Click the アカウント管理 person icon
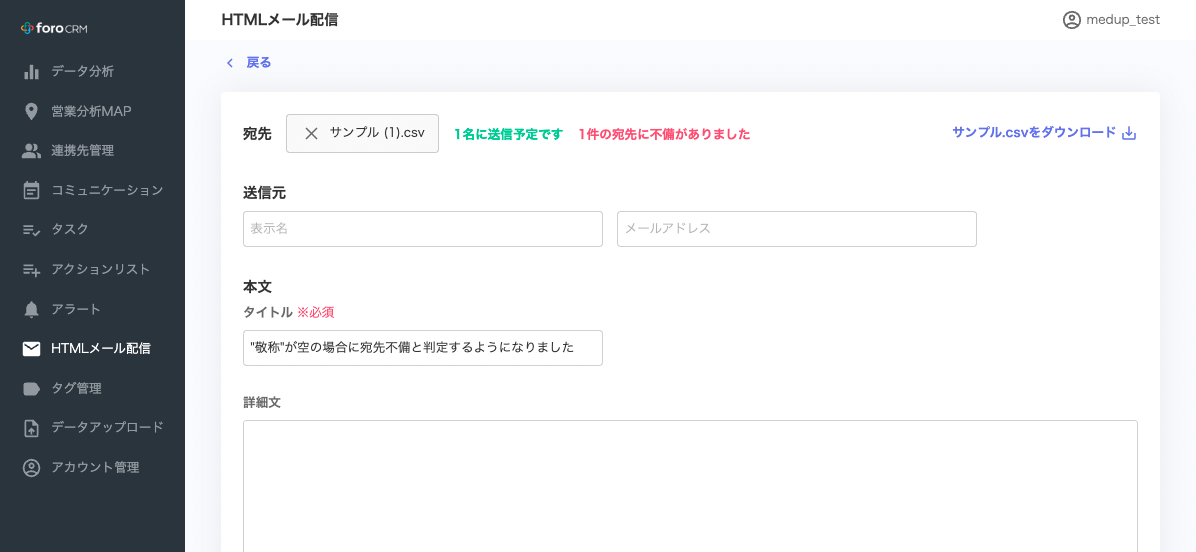Screen dimensions: 1196x552 tap(31, 467)
